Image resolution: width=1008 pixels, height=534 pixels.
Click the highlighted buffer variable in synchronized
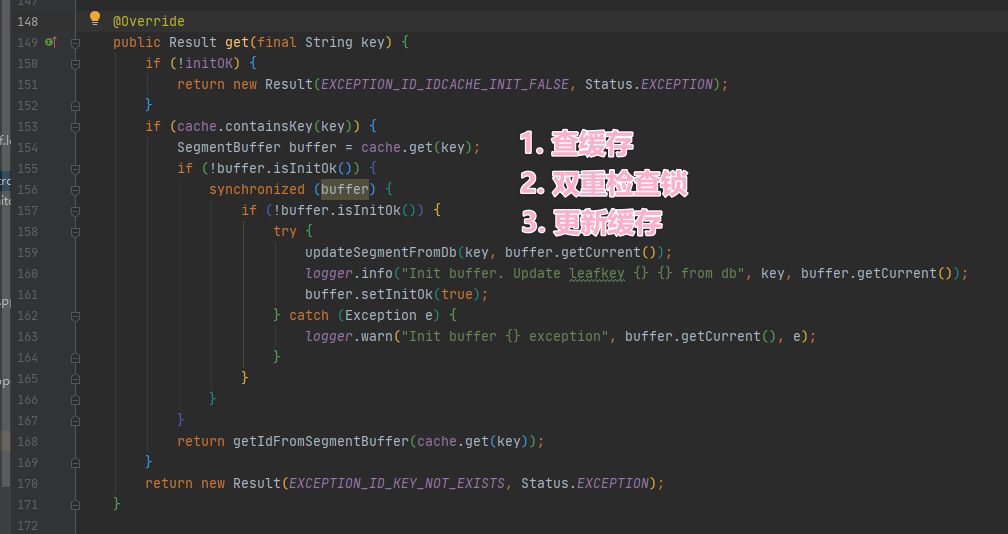[345, 189]
